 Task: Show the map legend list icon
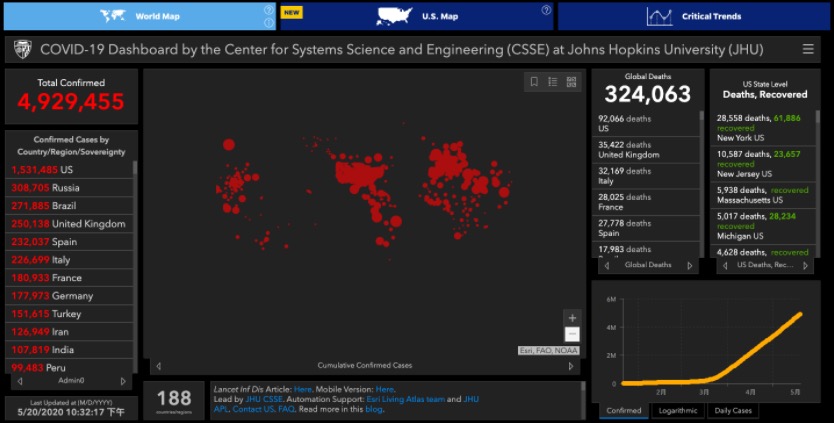[552, 82]
